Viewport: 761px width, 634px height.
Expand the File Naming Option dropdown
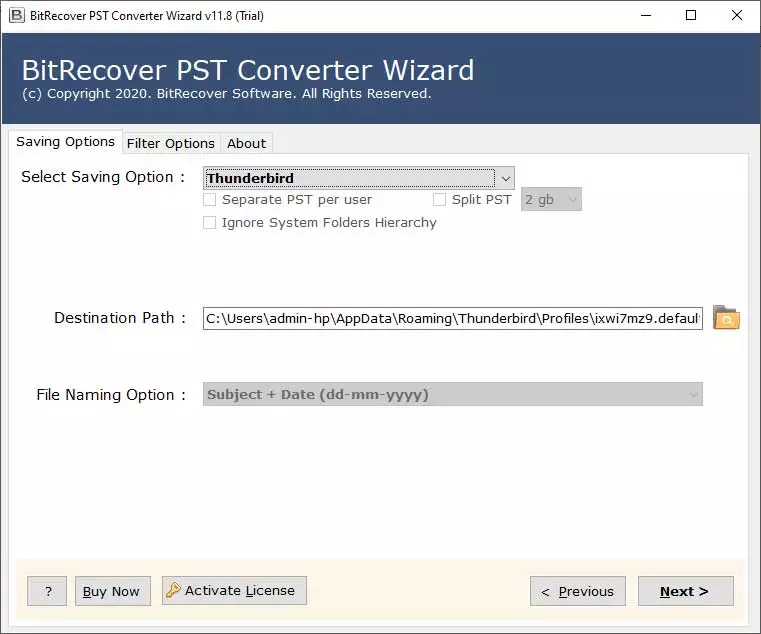coord(452,394)
